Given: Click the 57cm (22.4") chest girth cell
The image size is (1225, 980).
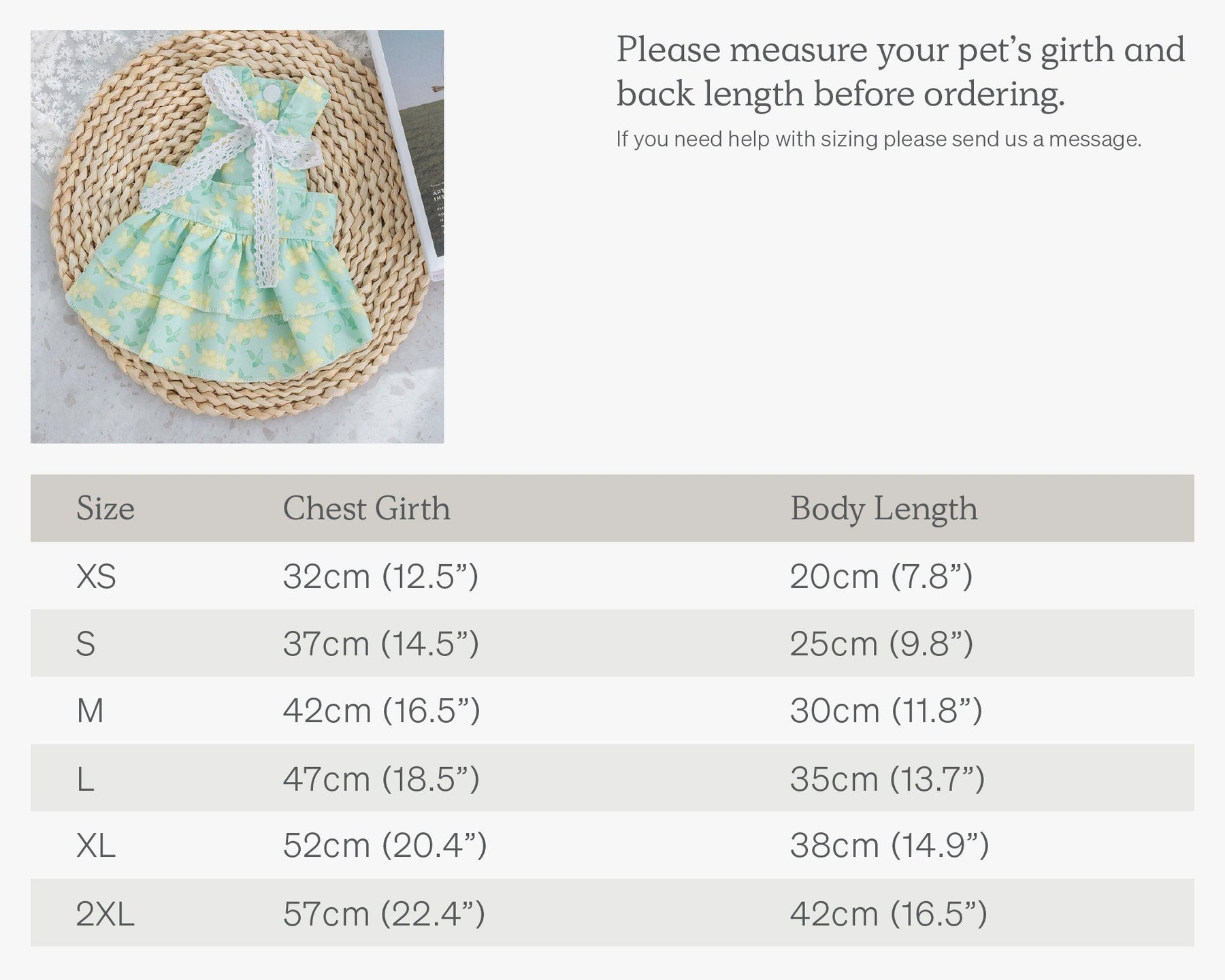Looking at the screenshot, I should click(x=384, y=913).
